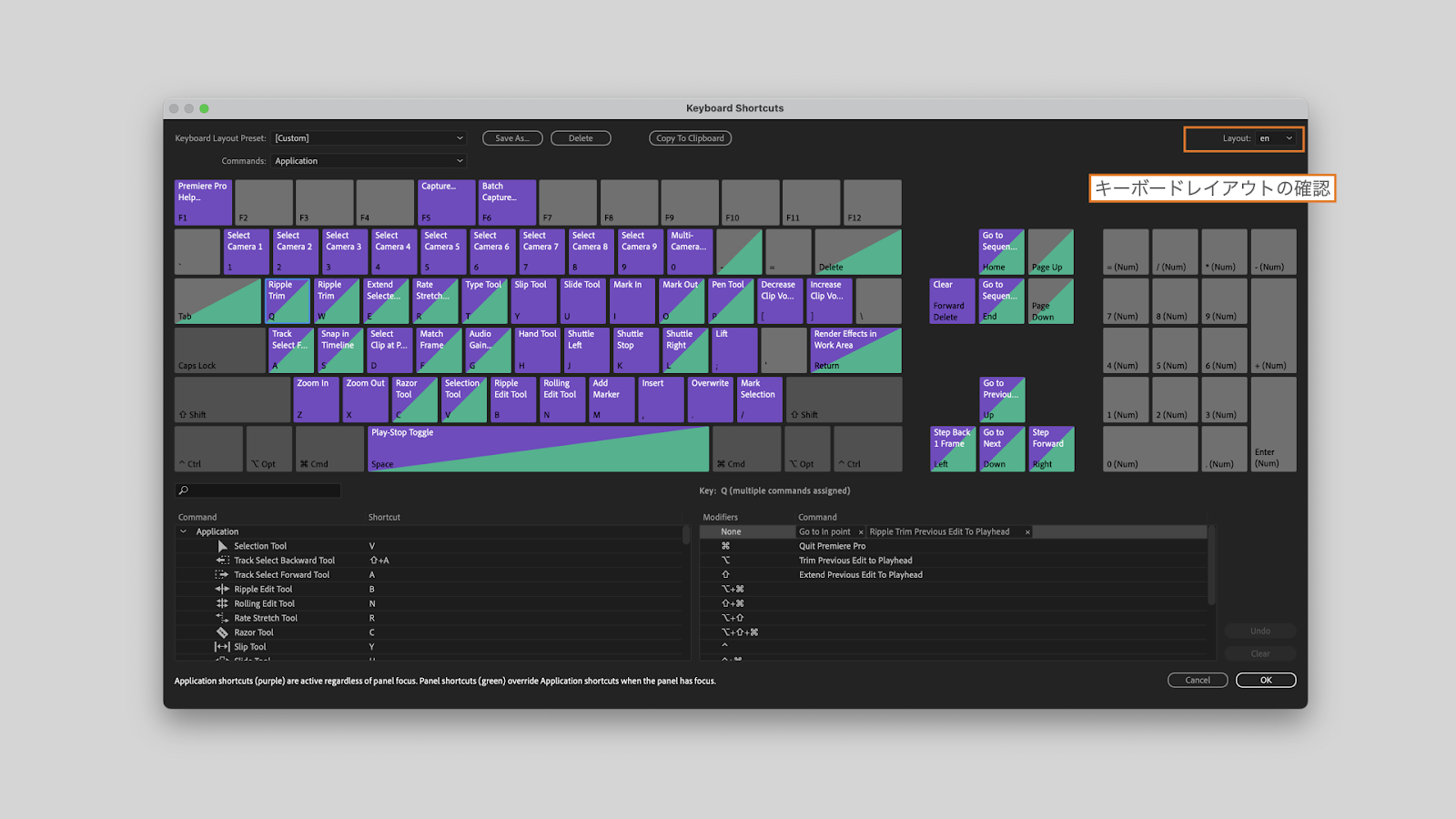Viewport: 1456px width, 819px height.
Task: Select the Clear Forward Delete key
Action: point(953,301)
